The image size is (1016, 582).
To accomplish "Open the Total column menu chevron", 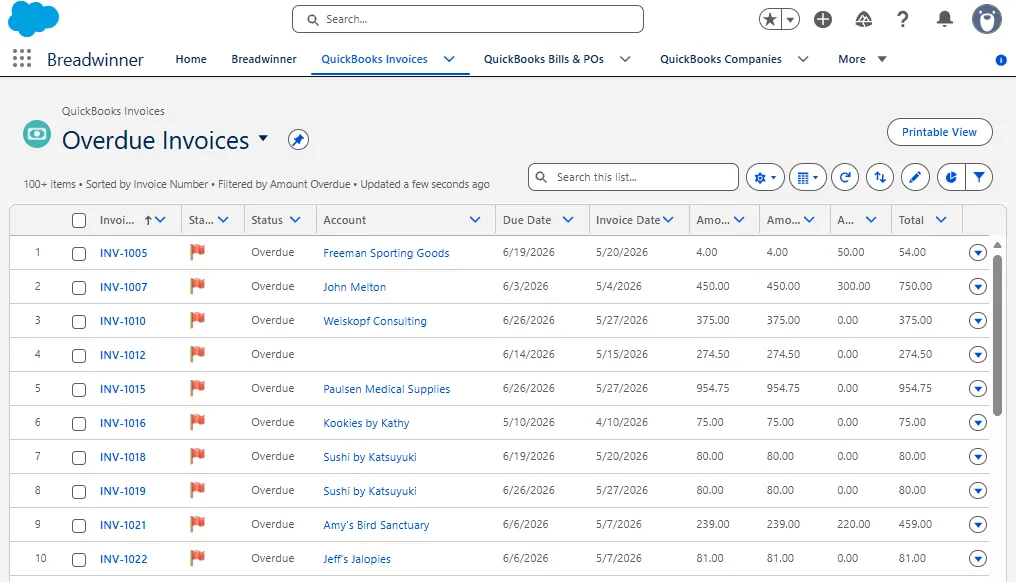I will click(941, 220).
